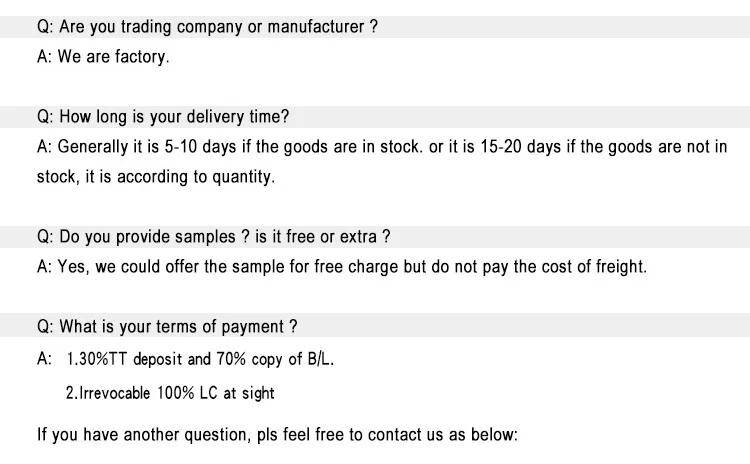Click the 'We are factory' answer
750x464 pixels.
(103, 57)
